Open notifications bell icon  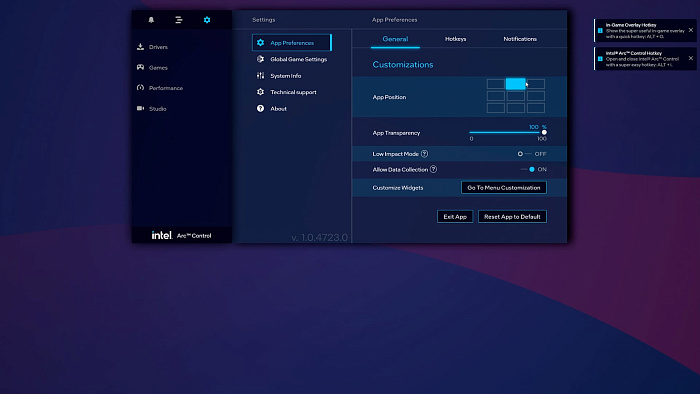[x=151, y=20]
